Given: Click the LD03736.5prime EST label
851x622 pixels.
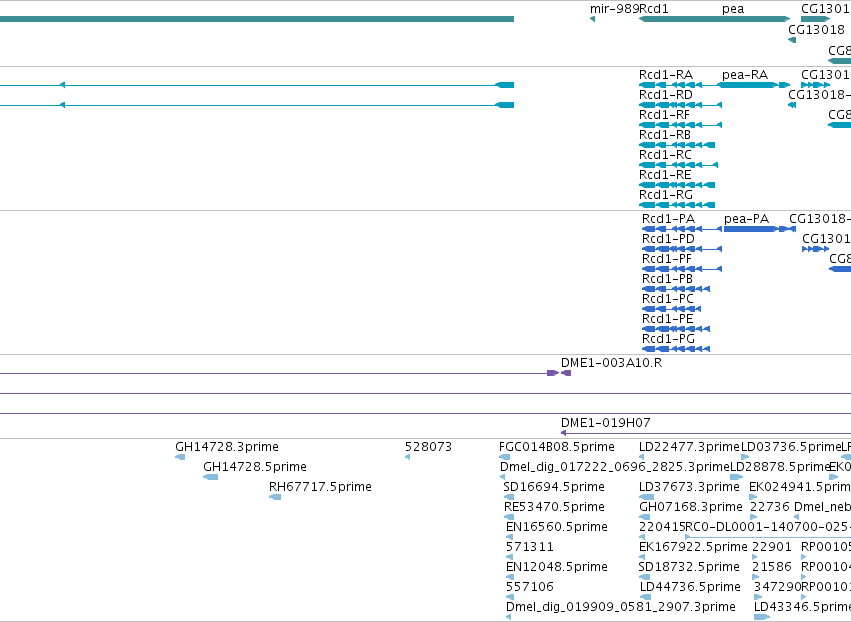Looking at the screenshot, I should pos(791,447).
